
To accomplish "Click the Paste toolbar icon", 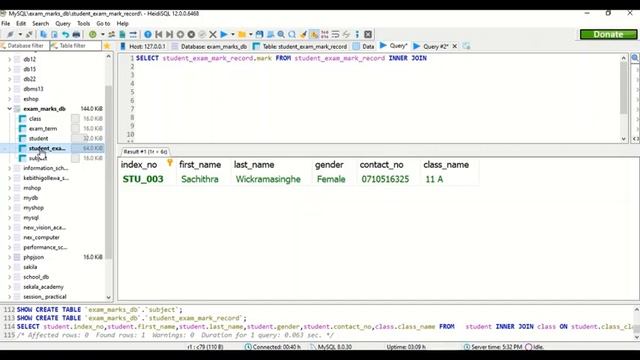I will click(54, 34).
